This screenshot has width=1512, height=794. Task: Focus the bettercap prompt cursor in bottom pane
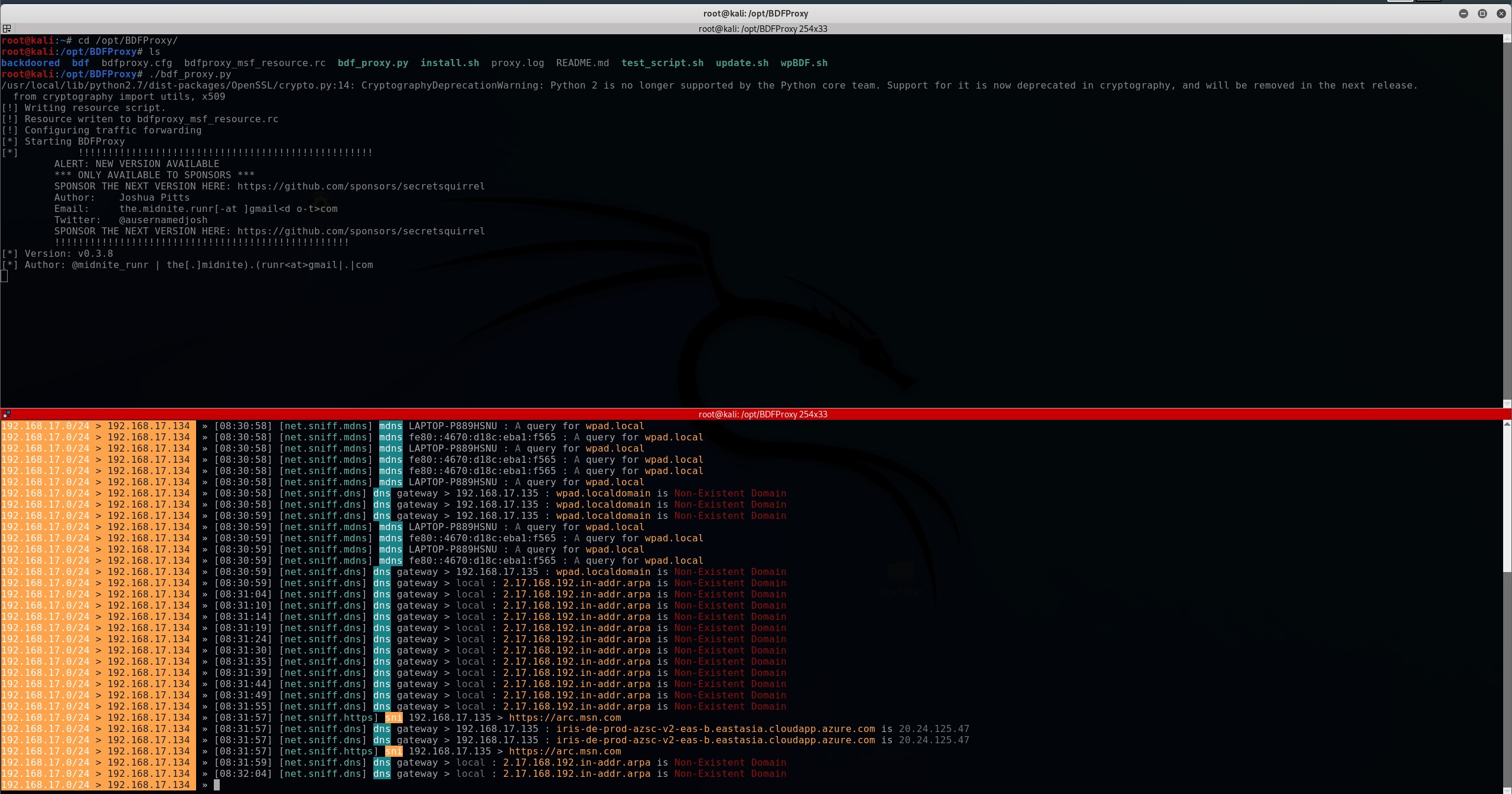[217, 785]
